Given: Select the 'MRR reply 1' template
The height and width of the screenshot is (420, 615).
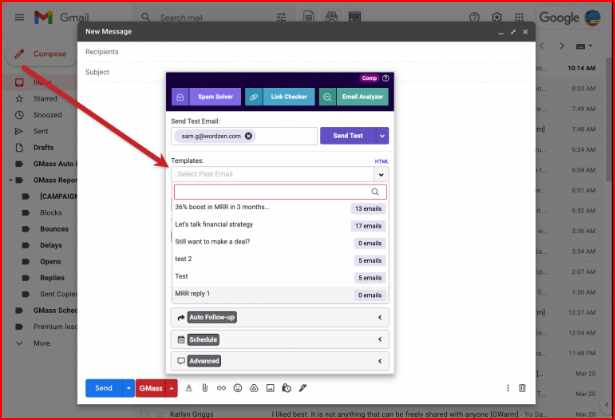Looking at the screenshot, I should tap(280, 295).
